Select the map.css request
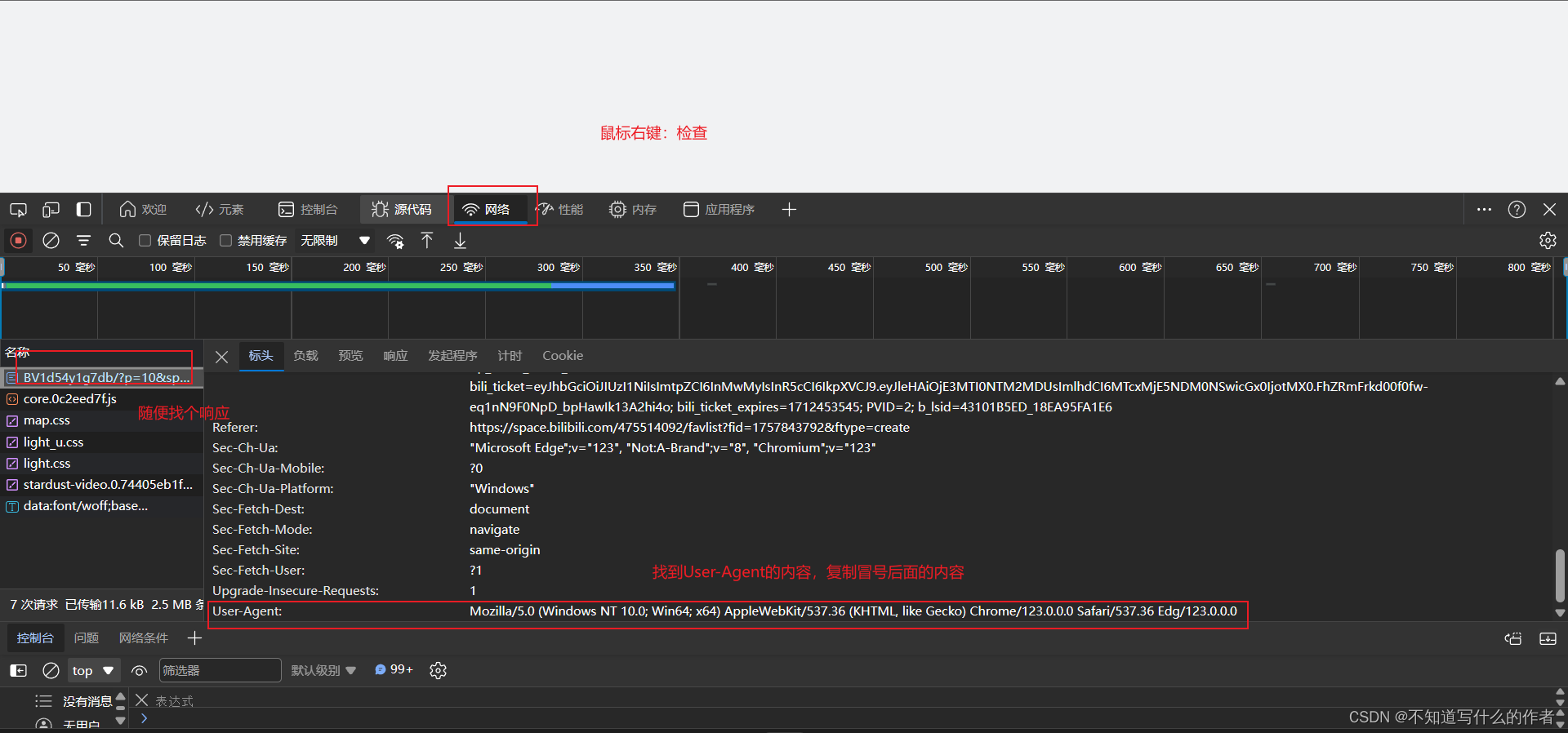Image resolution: width=1568 pixels, height=733 pixels. click(x=101, y=420)
